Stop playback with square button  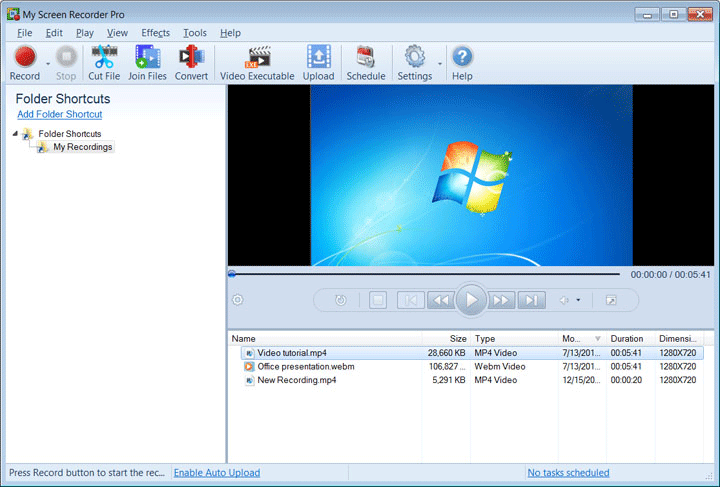[378, 300]
